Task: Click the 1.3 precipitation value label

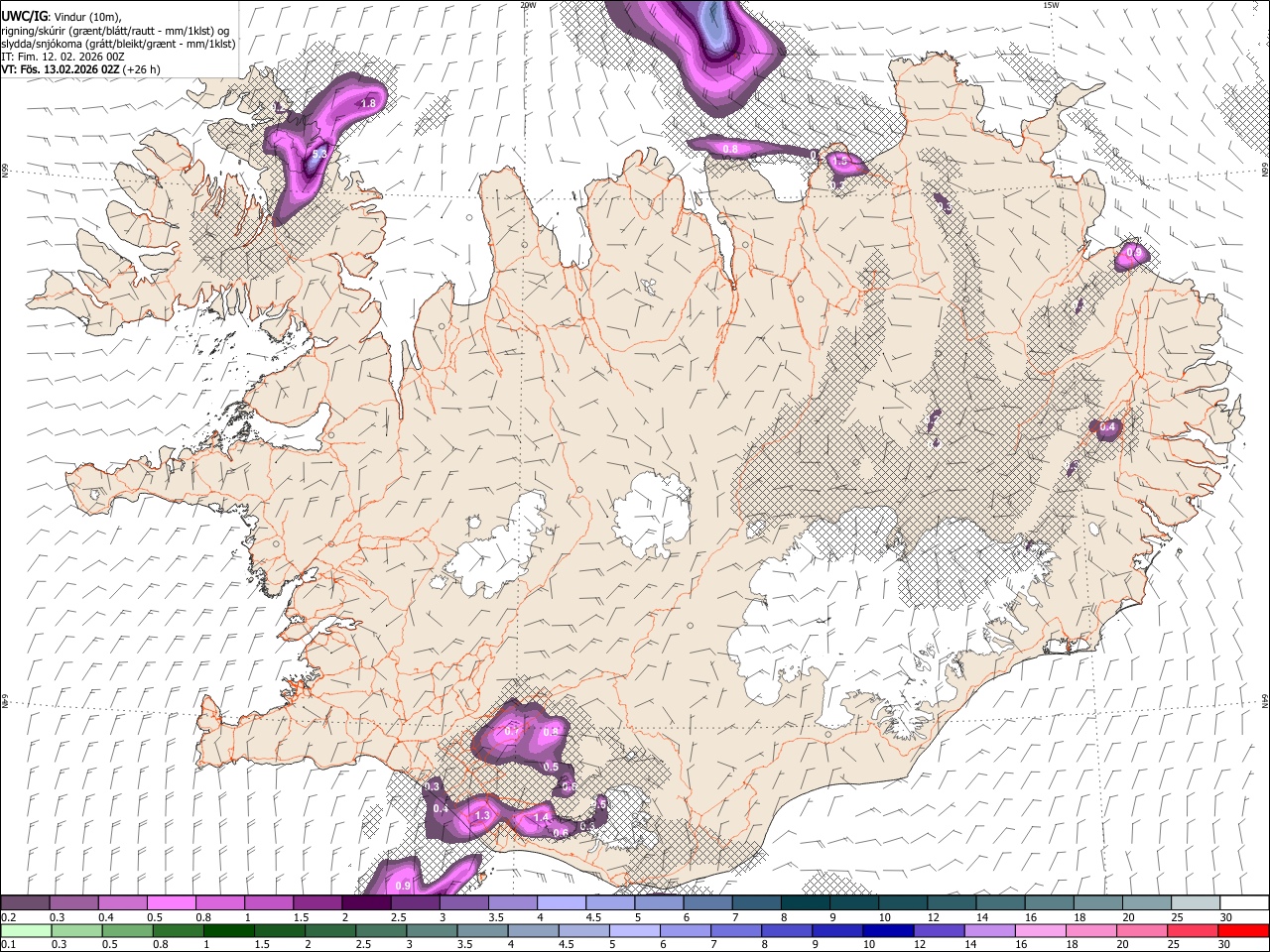Action: (483, 815)
